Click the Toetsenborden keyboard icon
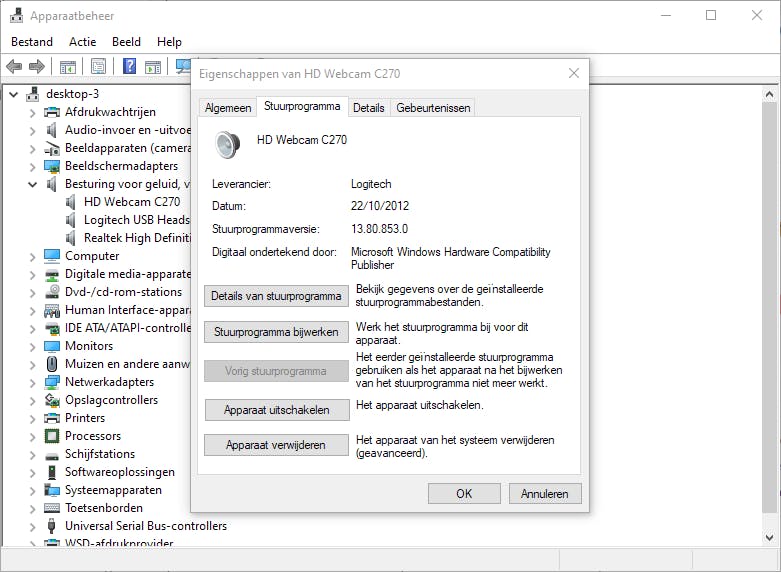 52,508
